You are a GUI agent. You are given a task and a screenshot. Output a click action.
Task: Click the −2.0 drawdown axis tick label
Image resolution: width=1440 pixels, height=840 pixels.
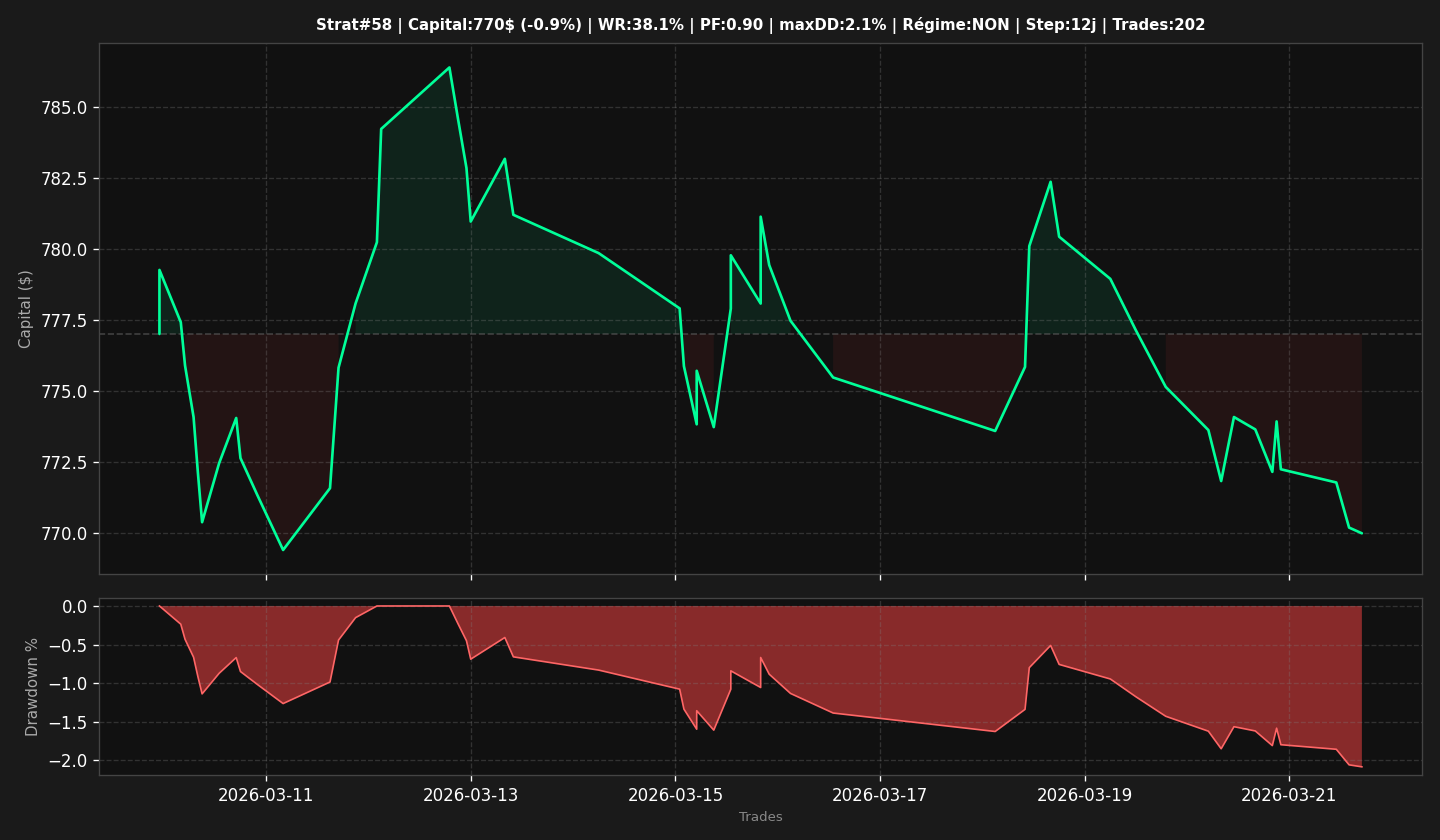(68, 761)
